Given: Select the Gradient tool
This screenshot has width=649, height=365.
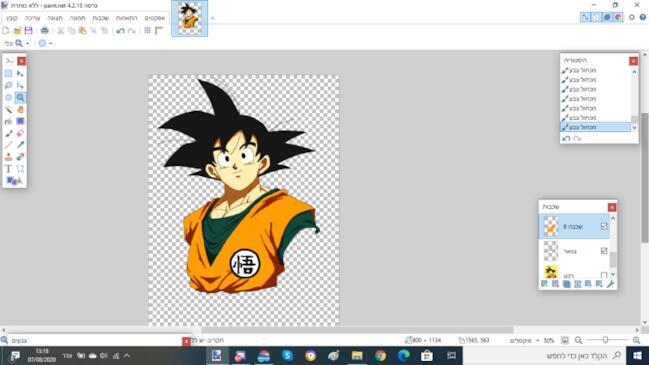Looking at the screenshot, I should (20, 121).
